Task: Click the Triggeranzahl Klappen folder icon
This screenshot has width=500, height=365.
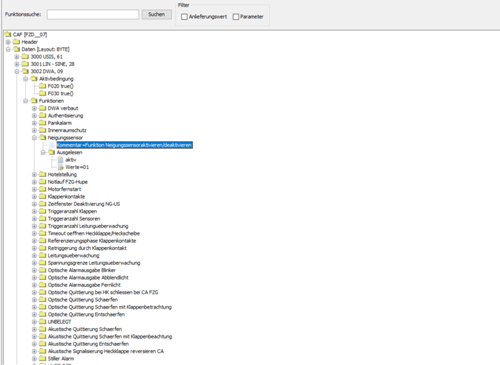Action: point(42,211)
